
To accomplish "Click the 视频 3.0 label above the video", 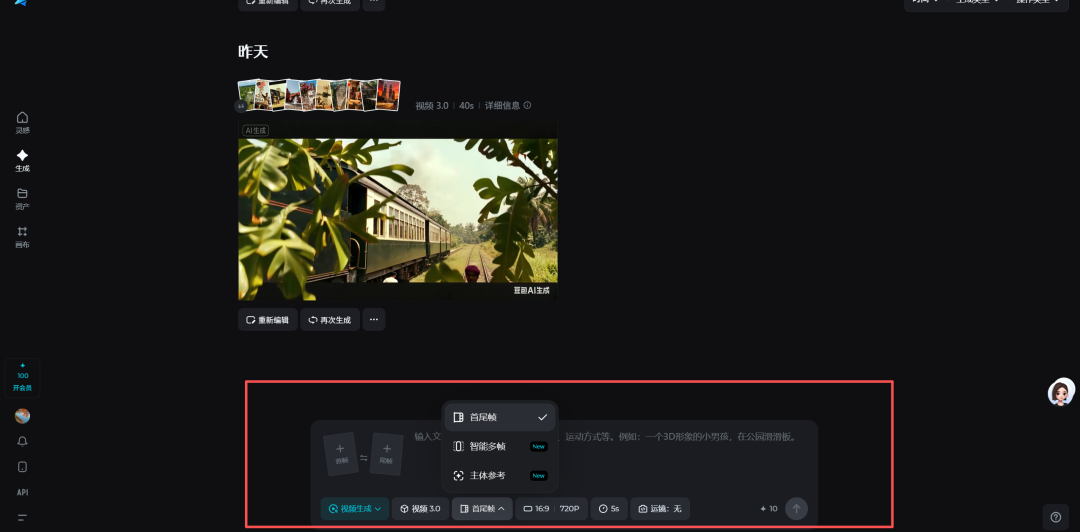I will (432, 105).
